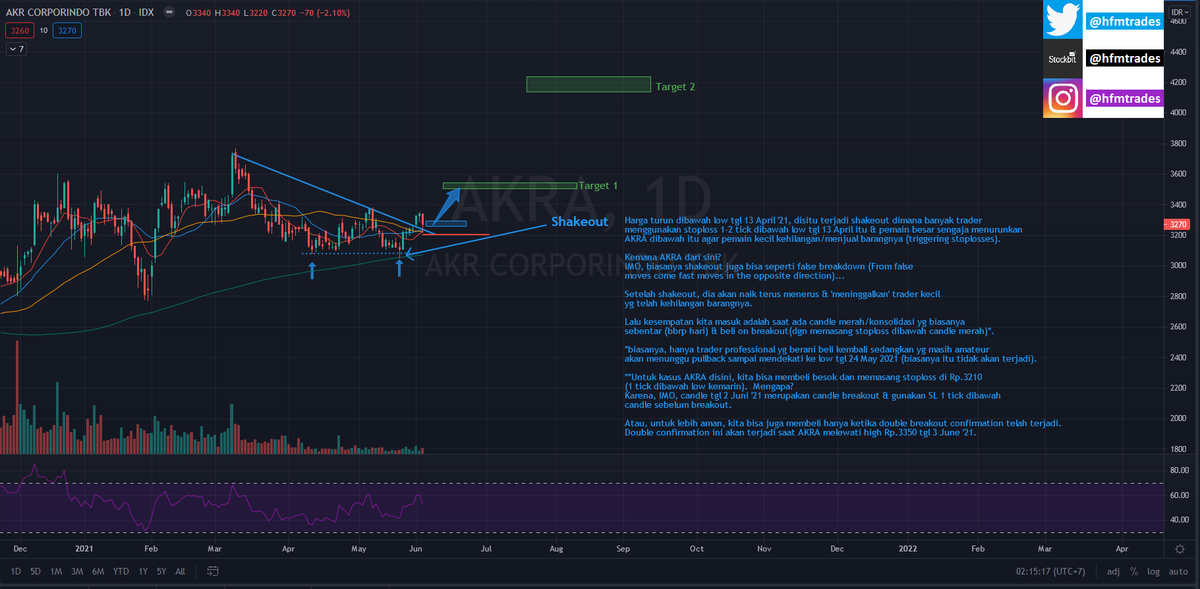The height and width of the screenshot is (589, 1200).
Task: Click the AKR CORPORINDO TBK symbol title
Action: (x=58, y=14)
